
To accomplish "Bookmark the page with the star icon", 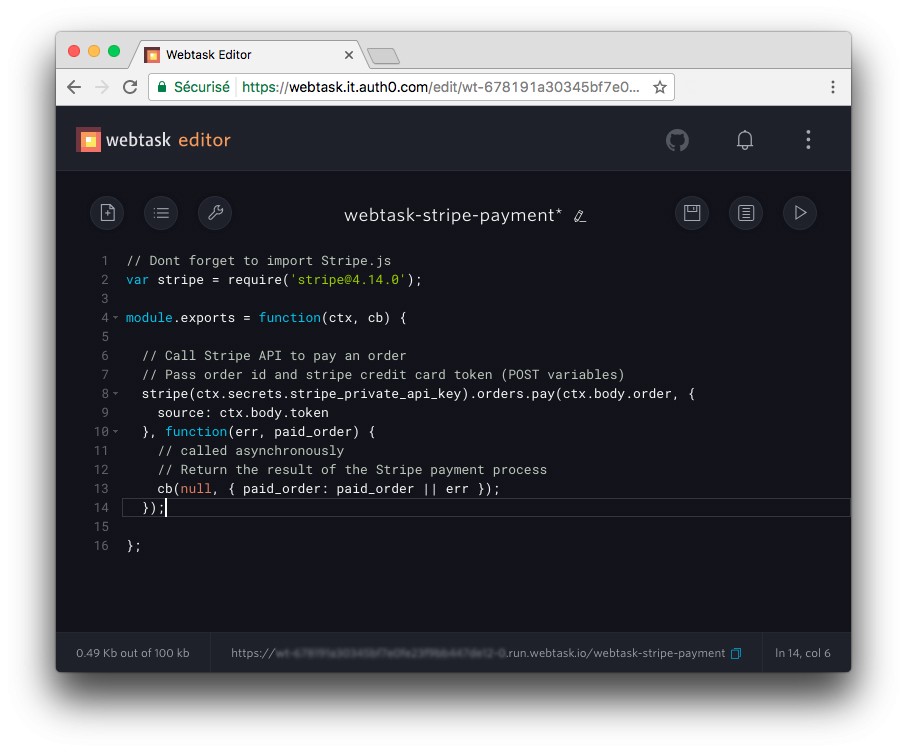I will point(659,87).
